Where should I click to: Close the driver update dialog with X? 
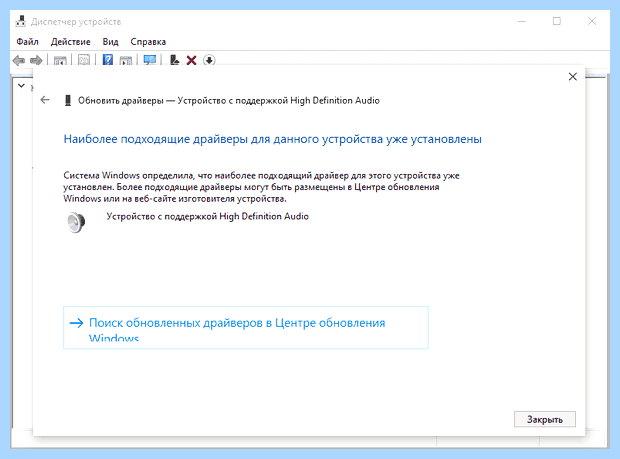[x=573, y=77]
